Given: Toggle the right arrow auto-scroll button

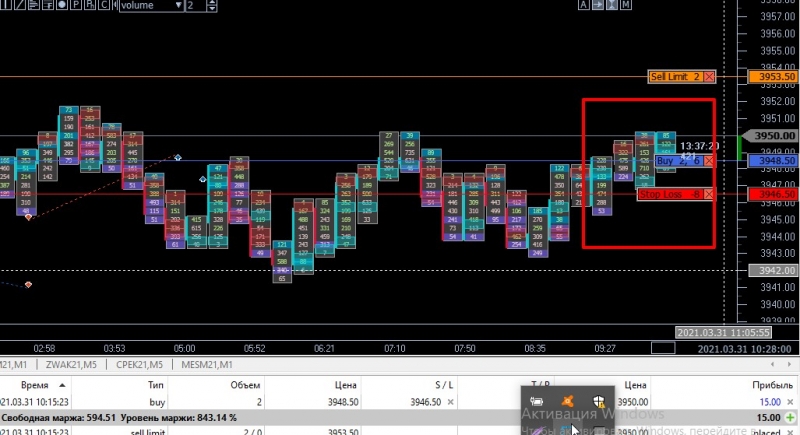Looking at the screenshot, I should (x=597, y=5).
